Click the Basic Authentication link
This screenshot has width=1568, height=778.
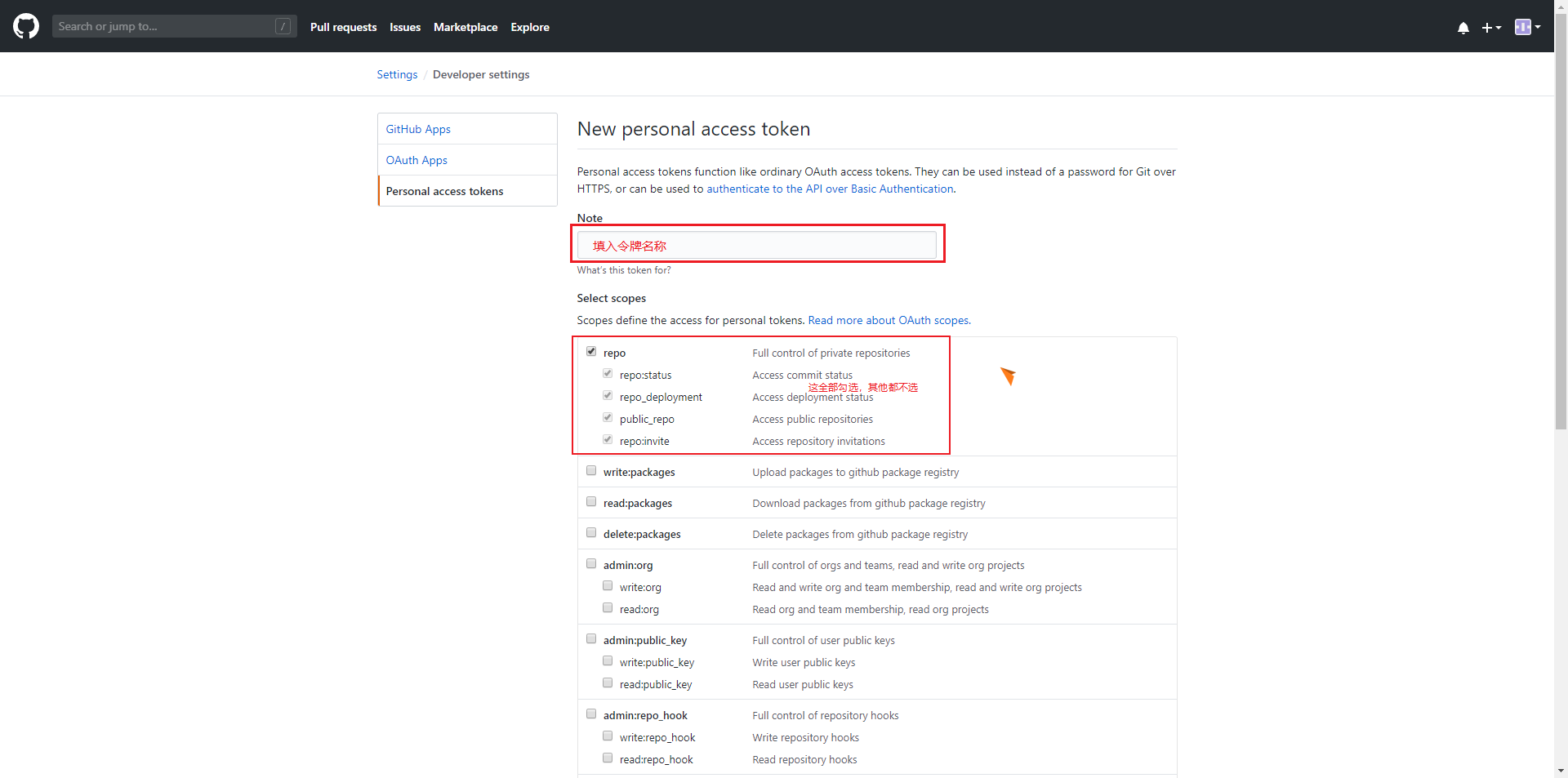click(x=900, y=189)
